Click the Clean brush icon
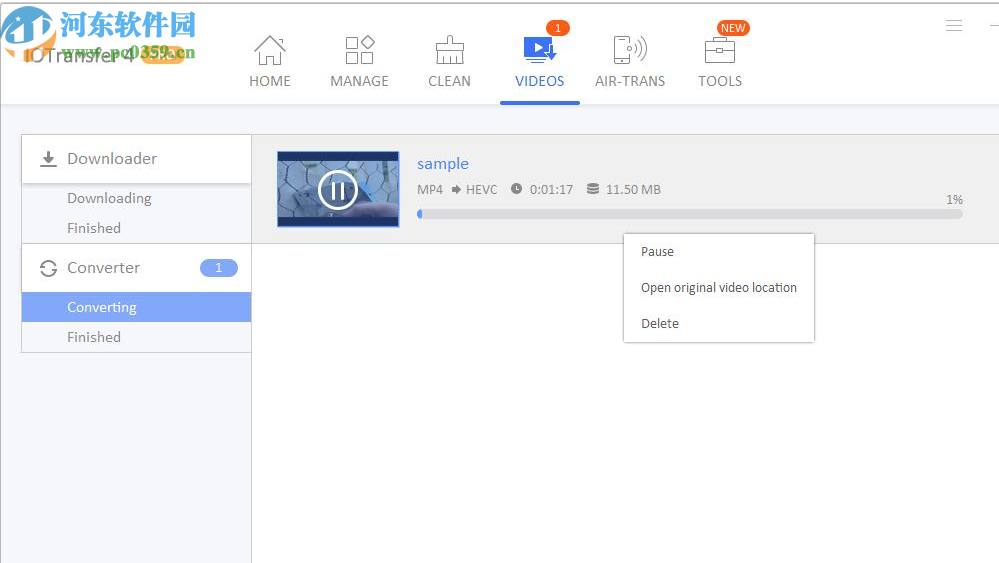This screenshot has width=999, height=563. [x=449, y=50]
